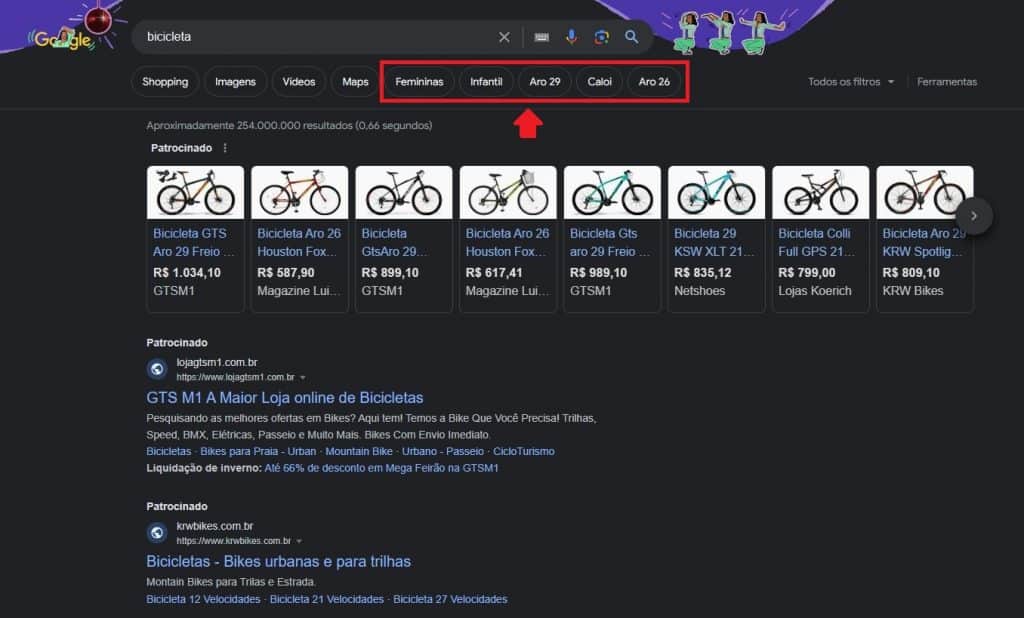Apply the Caloi filter chip
The width and height of the screenshot is (1024, 618).
click(x=599, y=82)
